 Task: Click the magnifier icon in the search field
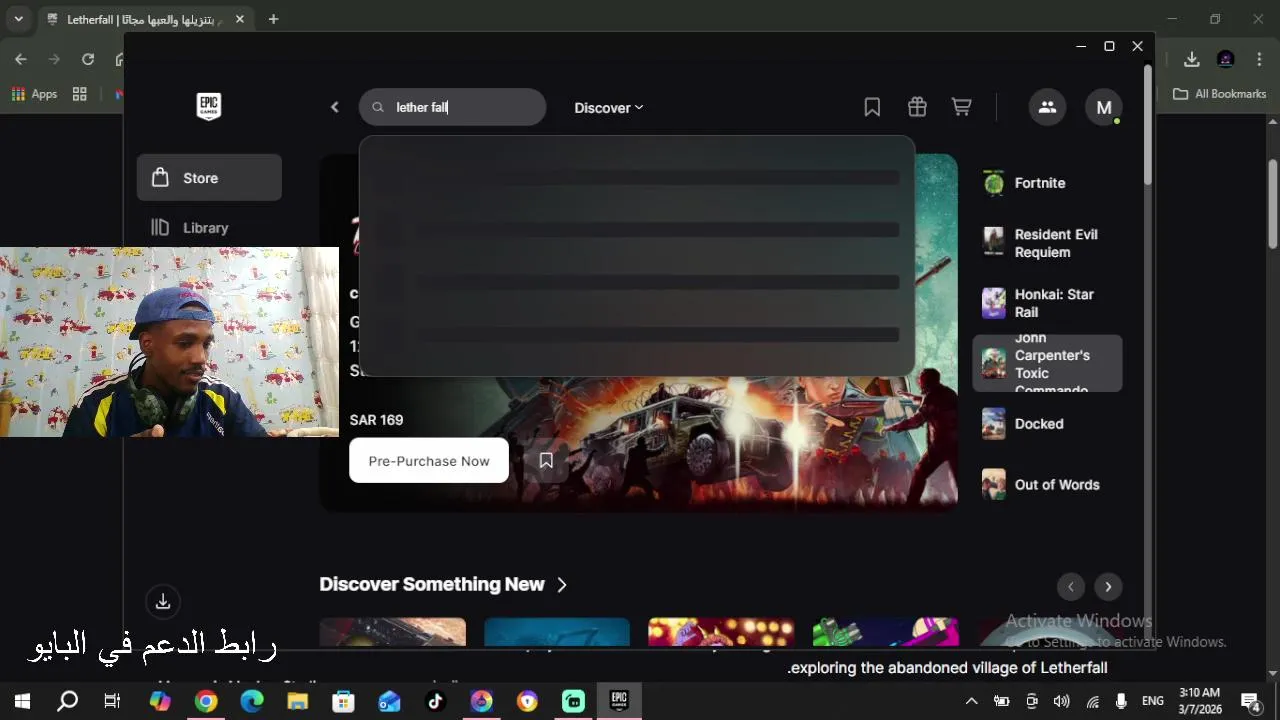pyautogui.click(x=378, y=107)
